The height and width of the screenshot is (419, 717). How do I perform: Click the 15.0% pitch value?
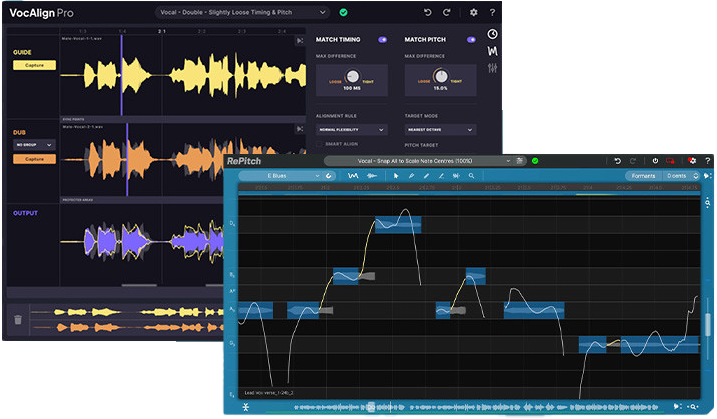440,88
